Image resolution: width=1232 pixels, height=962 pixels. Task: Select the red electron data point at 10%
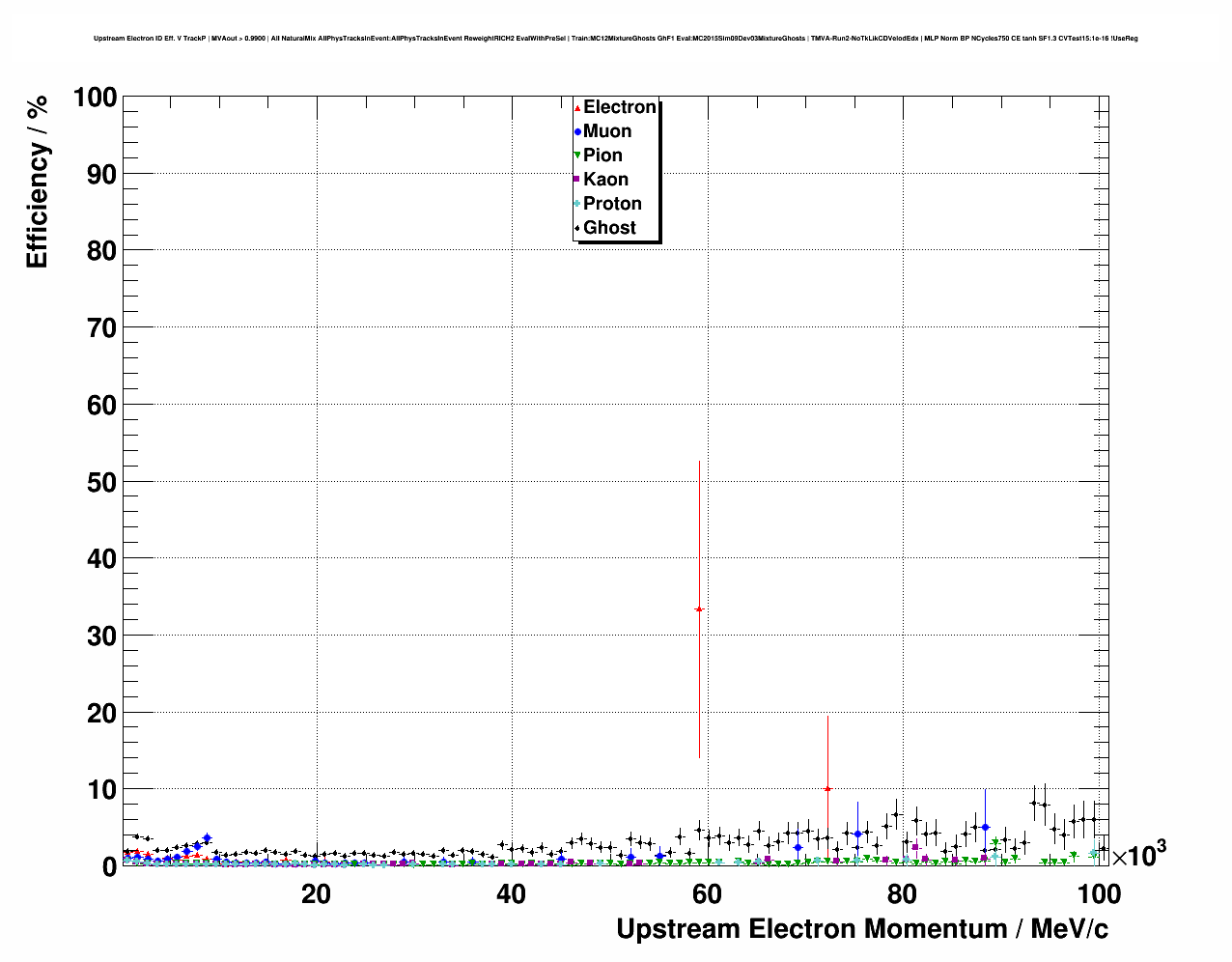(827, 789)
